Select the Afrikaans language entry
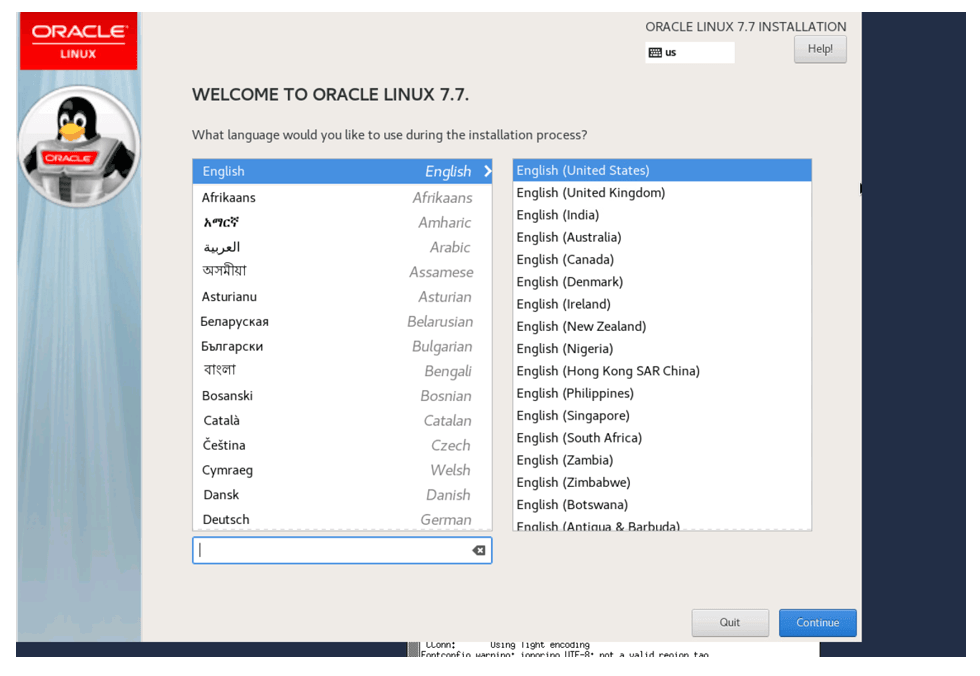This screenshot has height=676, width=980. [x=300, y=197]
